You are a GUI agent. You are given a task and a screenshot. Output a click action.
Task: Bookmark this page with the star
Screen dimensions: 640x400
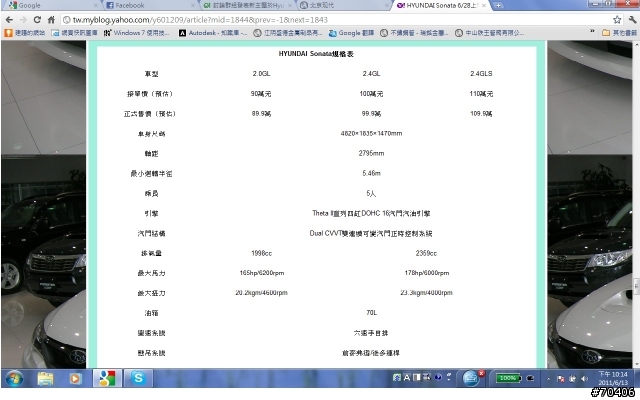(617, 20)
